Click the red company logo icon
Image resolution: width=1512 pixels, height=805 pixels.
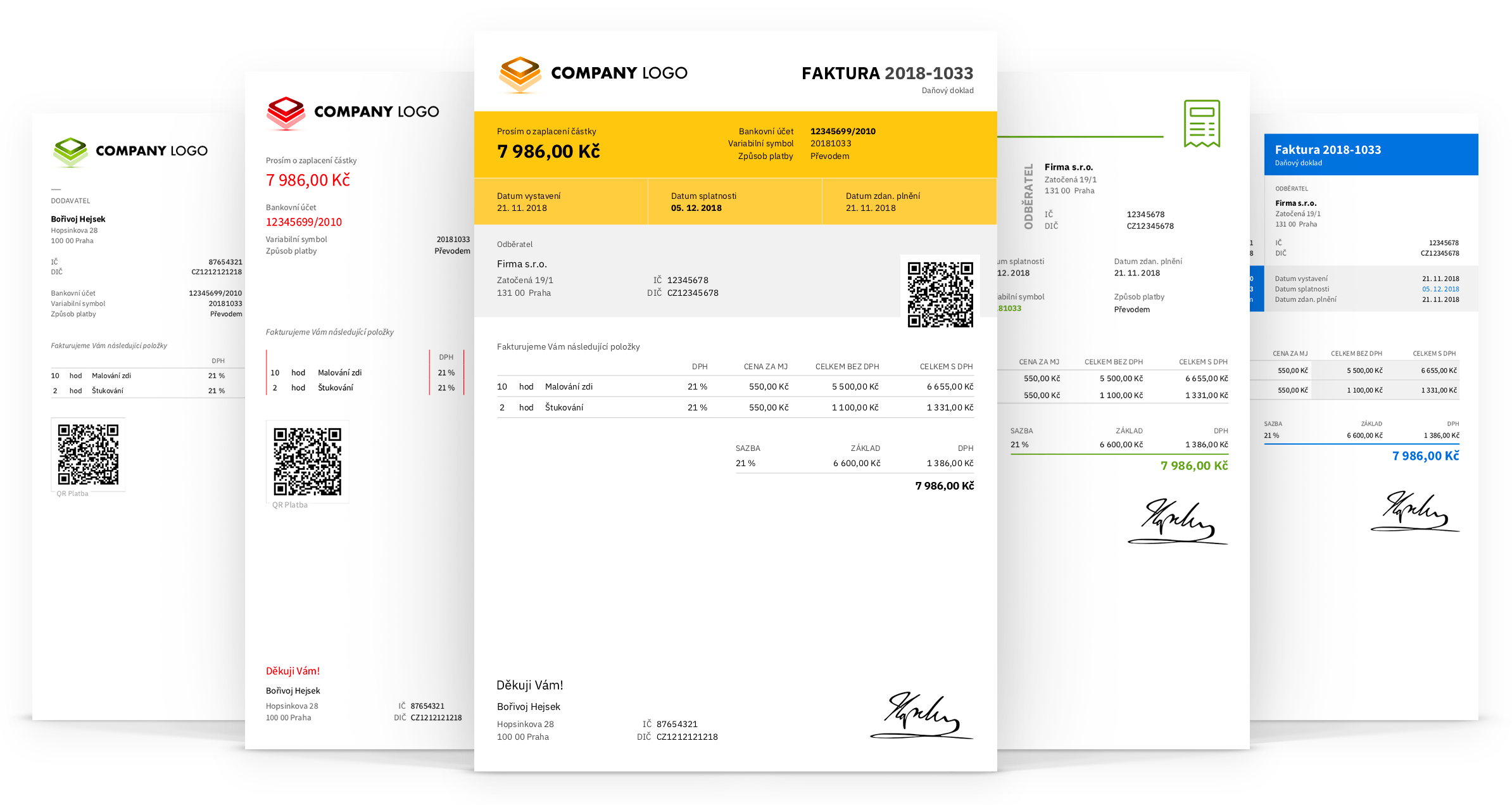pyautogui.click(x=286, y=113)
